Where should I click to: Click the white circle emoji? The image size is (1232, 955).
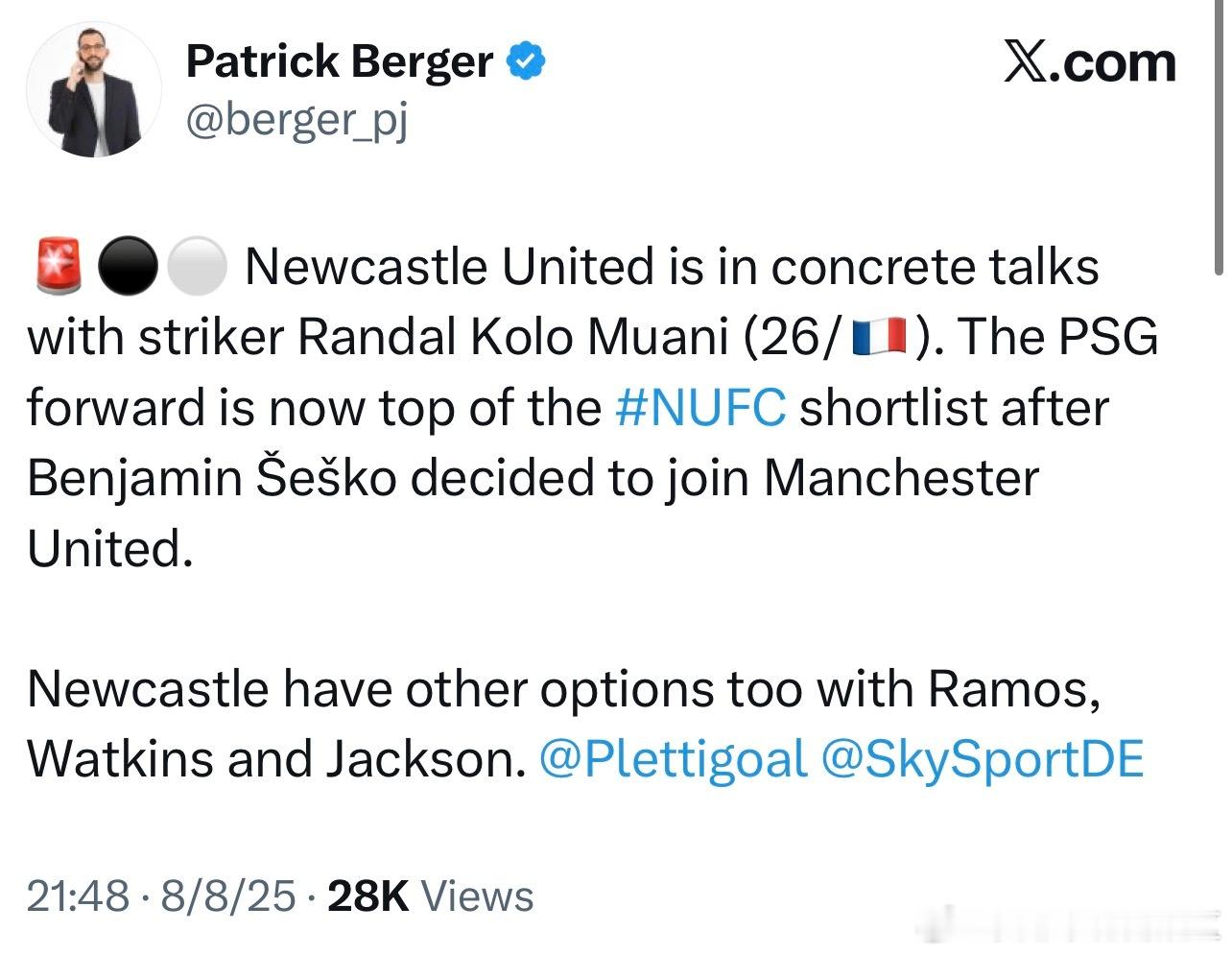point(198,267)
